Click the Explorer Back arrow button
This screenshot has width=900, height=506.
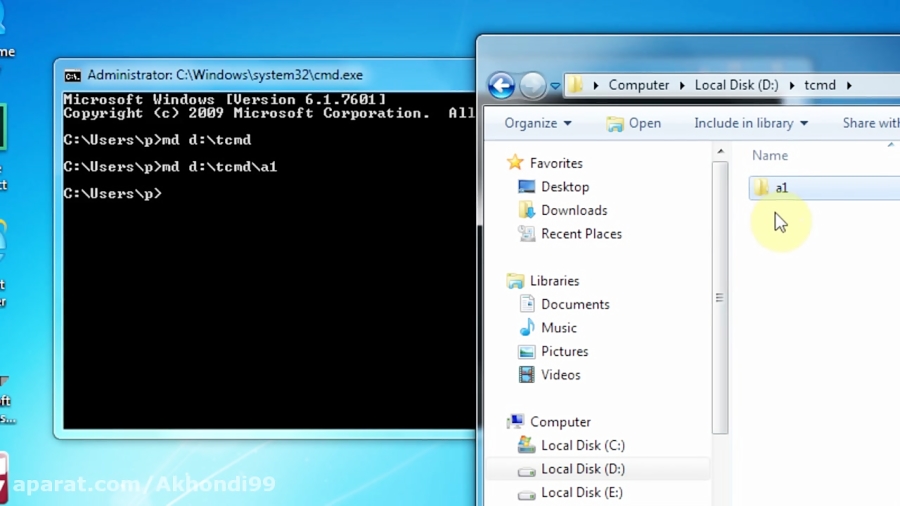click(501, 86)
